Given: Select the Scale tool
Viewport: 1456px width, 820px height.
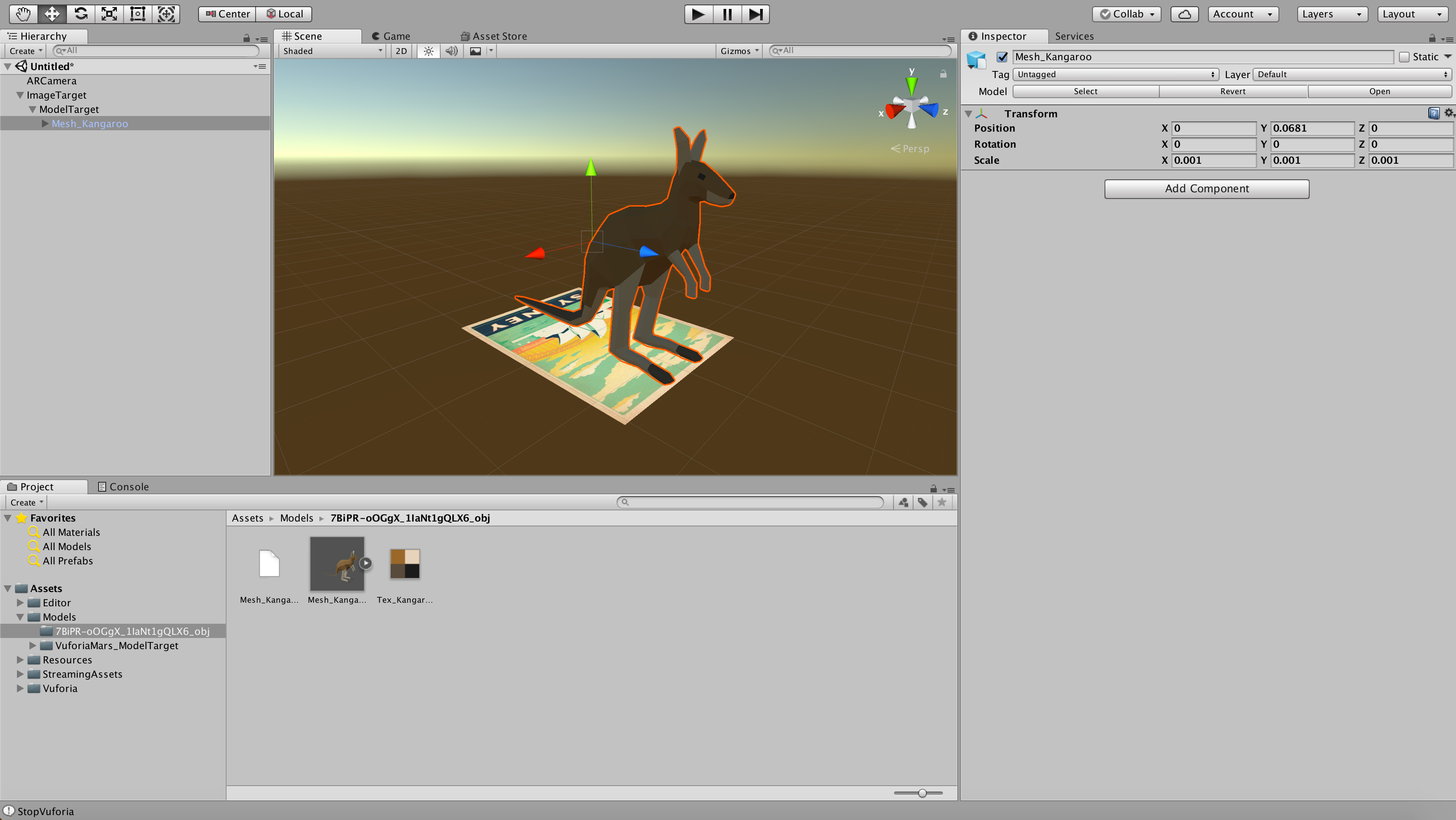Looking at the screenshot, I should pos(109,13).
